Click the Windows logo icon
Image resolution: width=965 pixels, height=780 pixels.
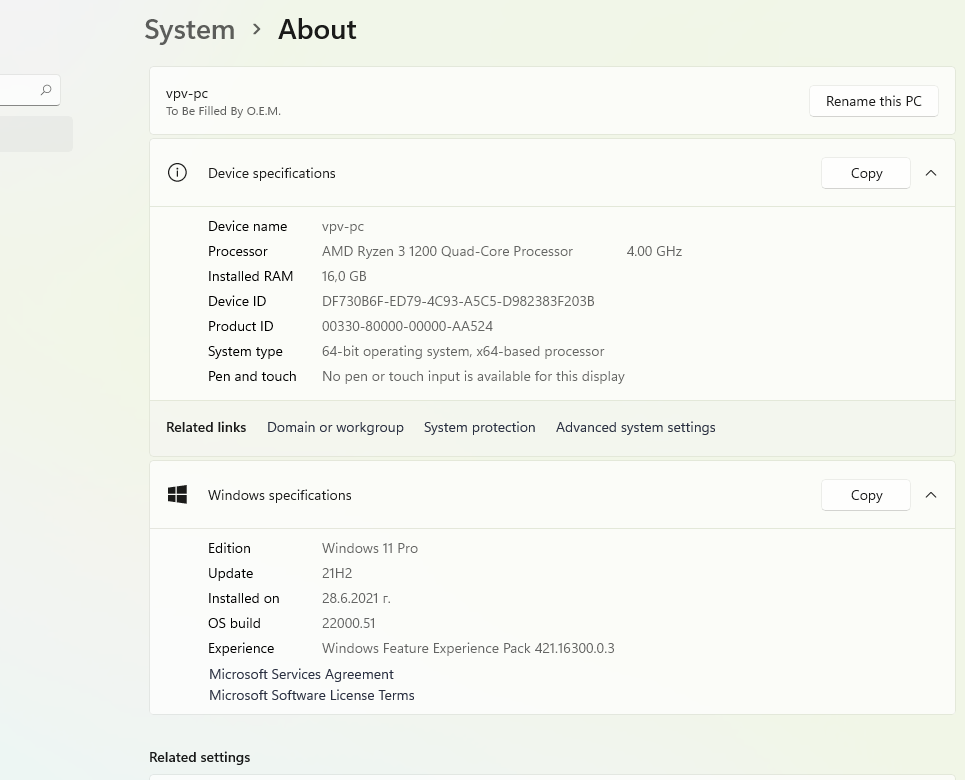click(x=177, y=494)
